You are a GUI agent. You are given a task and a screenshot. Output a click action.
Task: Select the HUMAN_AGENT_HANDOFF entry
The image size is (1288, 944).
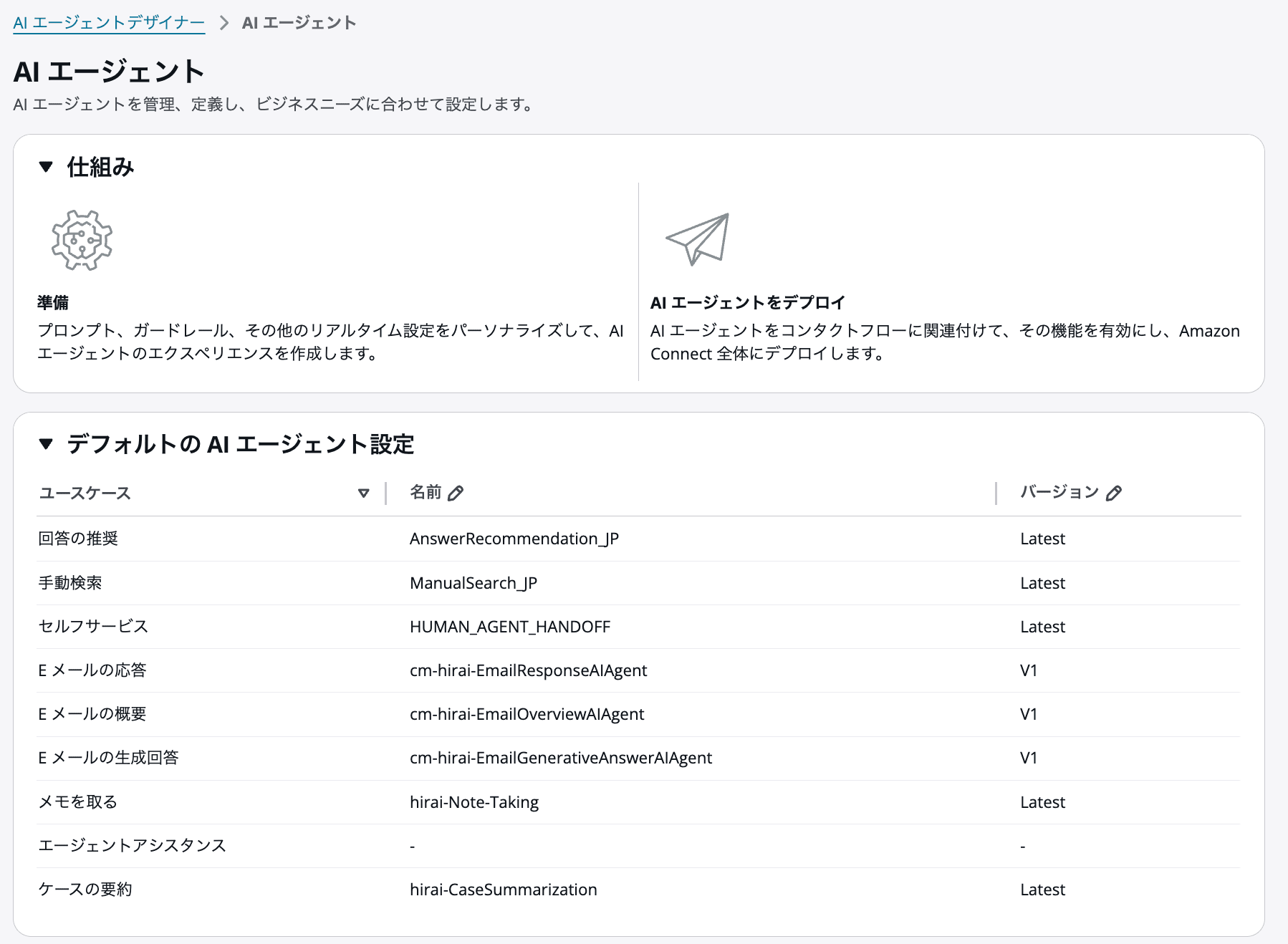[x=510, y=627]
